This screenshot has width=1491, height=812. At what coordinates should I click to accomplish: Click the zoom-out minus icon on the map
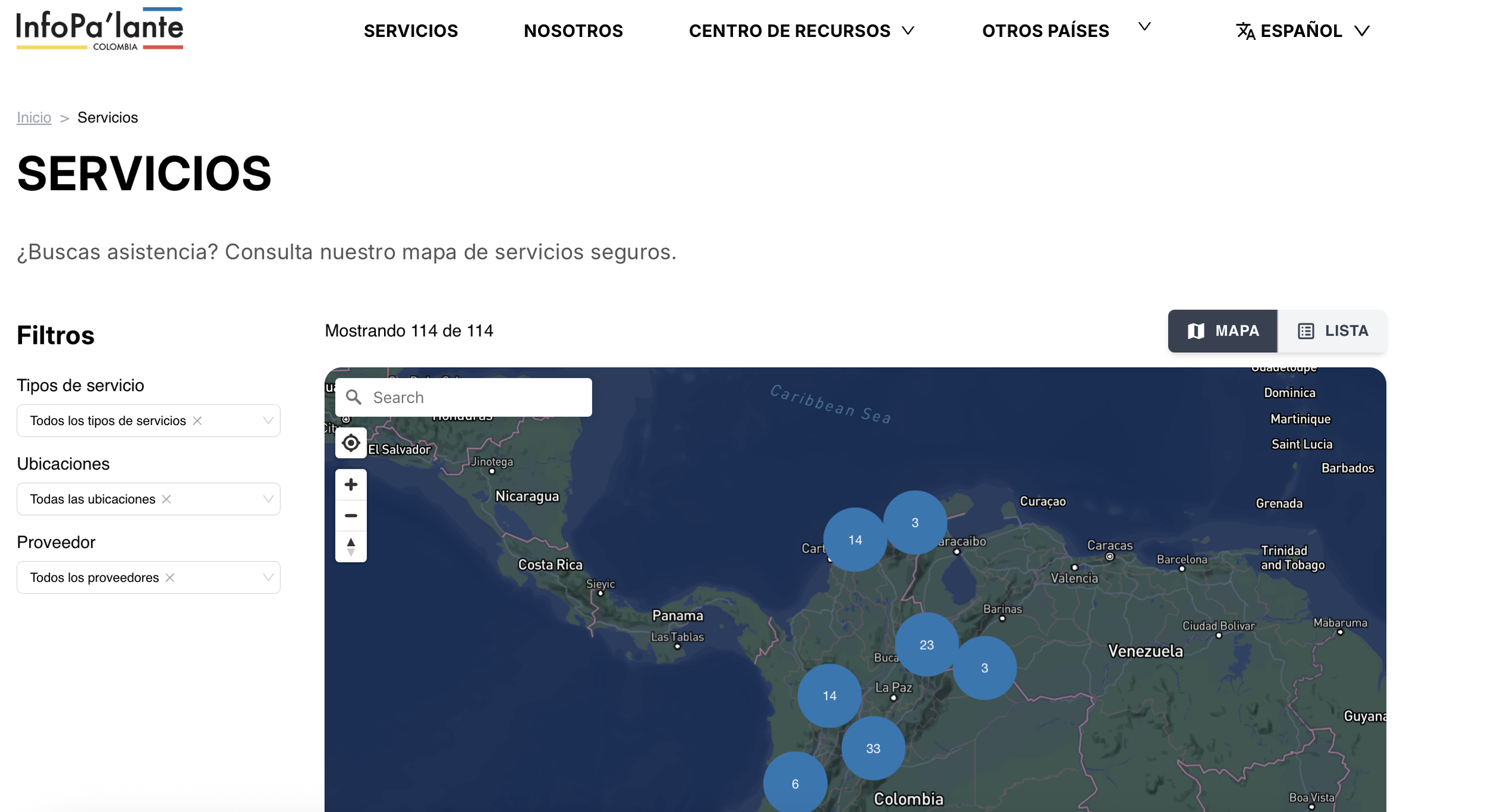(x=351, y=515)
